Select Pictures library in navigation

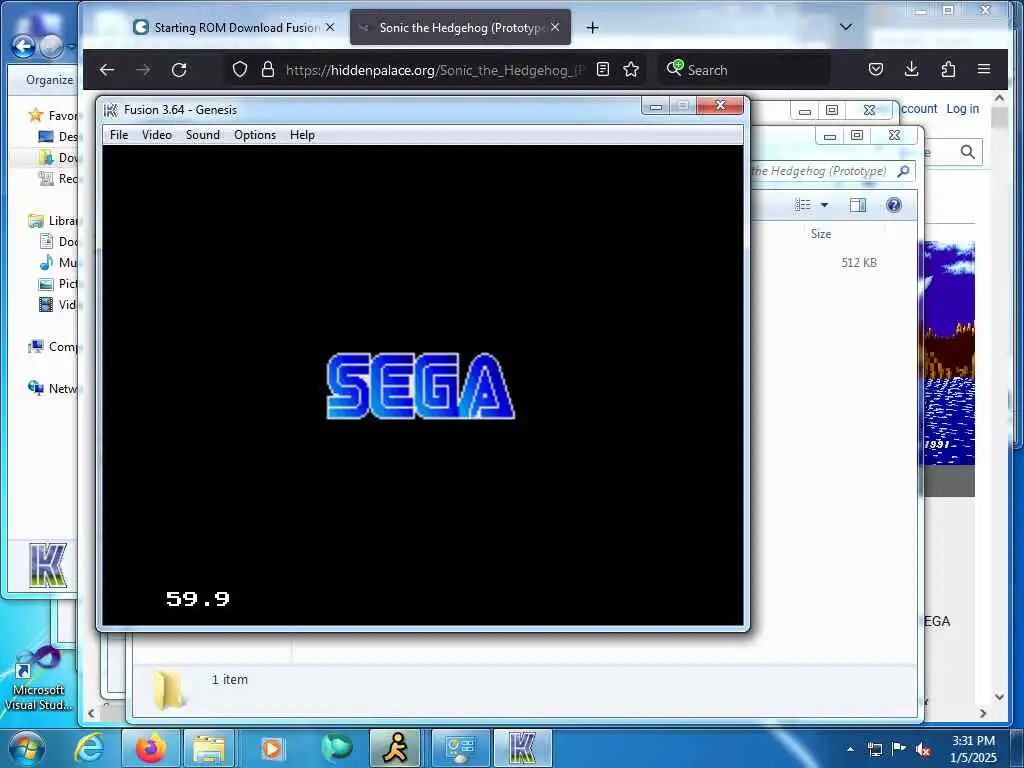pyautogui.click(x=59, y=283)
